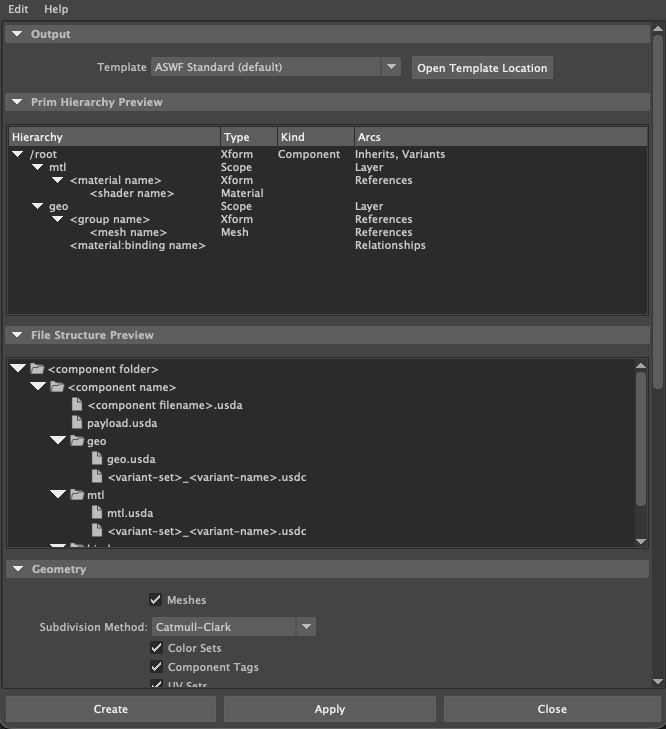
Task: Click the Open Template Location button
Action: click(x=482, y=68)
